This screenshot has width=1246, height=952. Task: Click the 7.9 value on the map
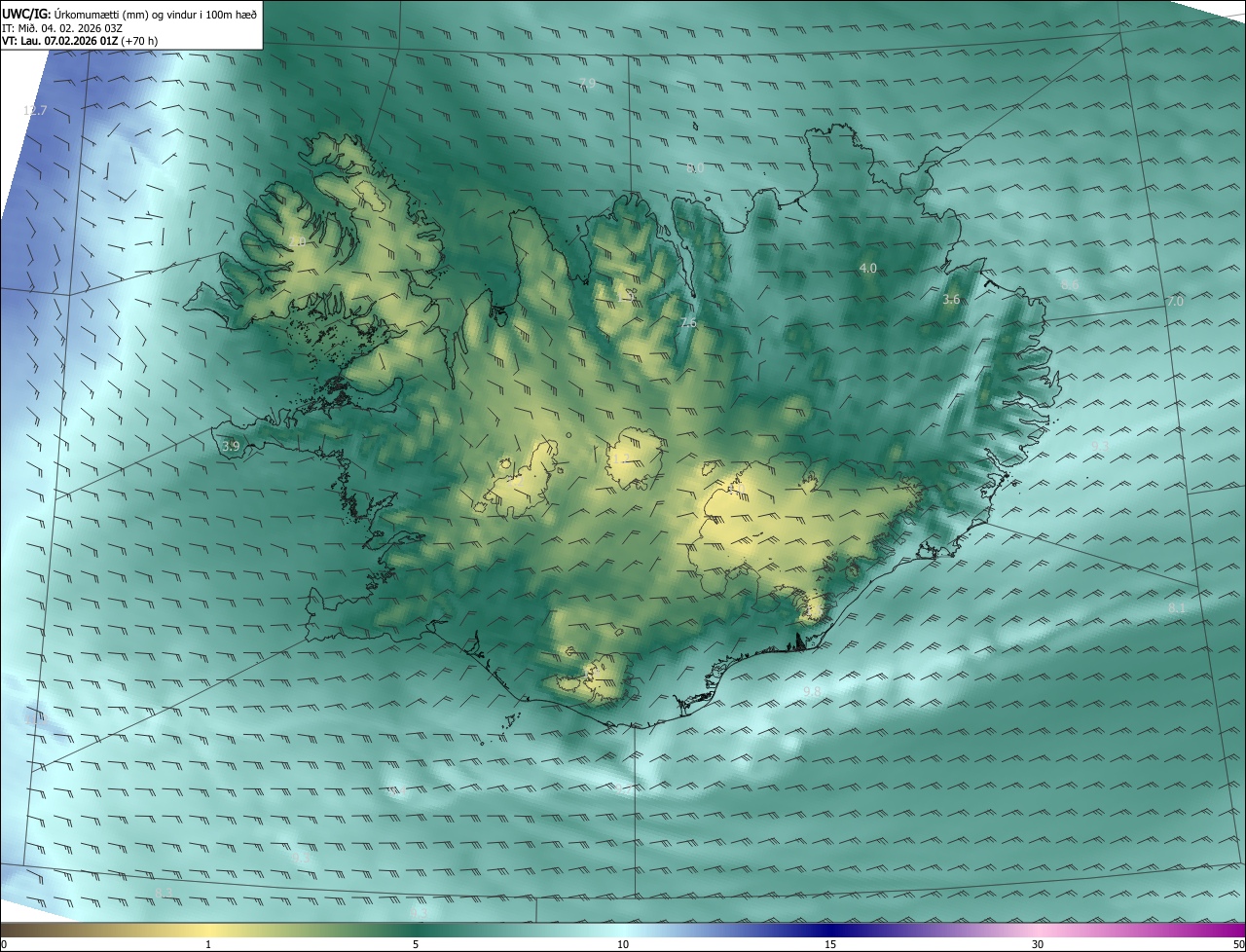pos(587,84)
